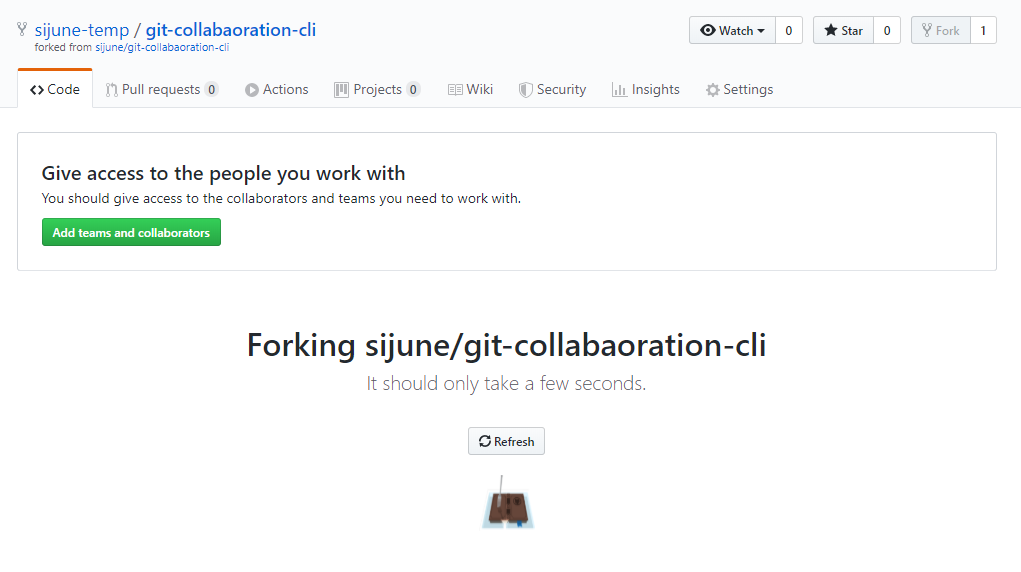This screenshot has height=572, width=1021.
Task: Click the 'It should only take a few seconds.' text
Action: click(507, 383)
